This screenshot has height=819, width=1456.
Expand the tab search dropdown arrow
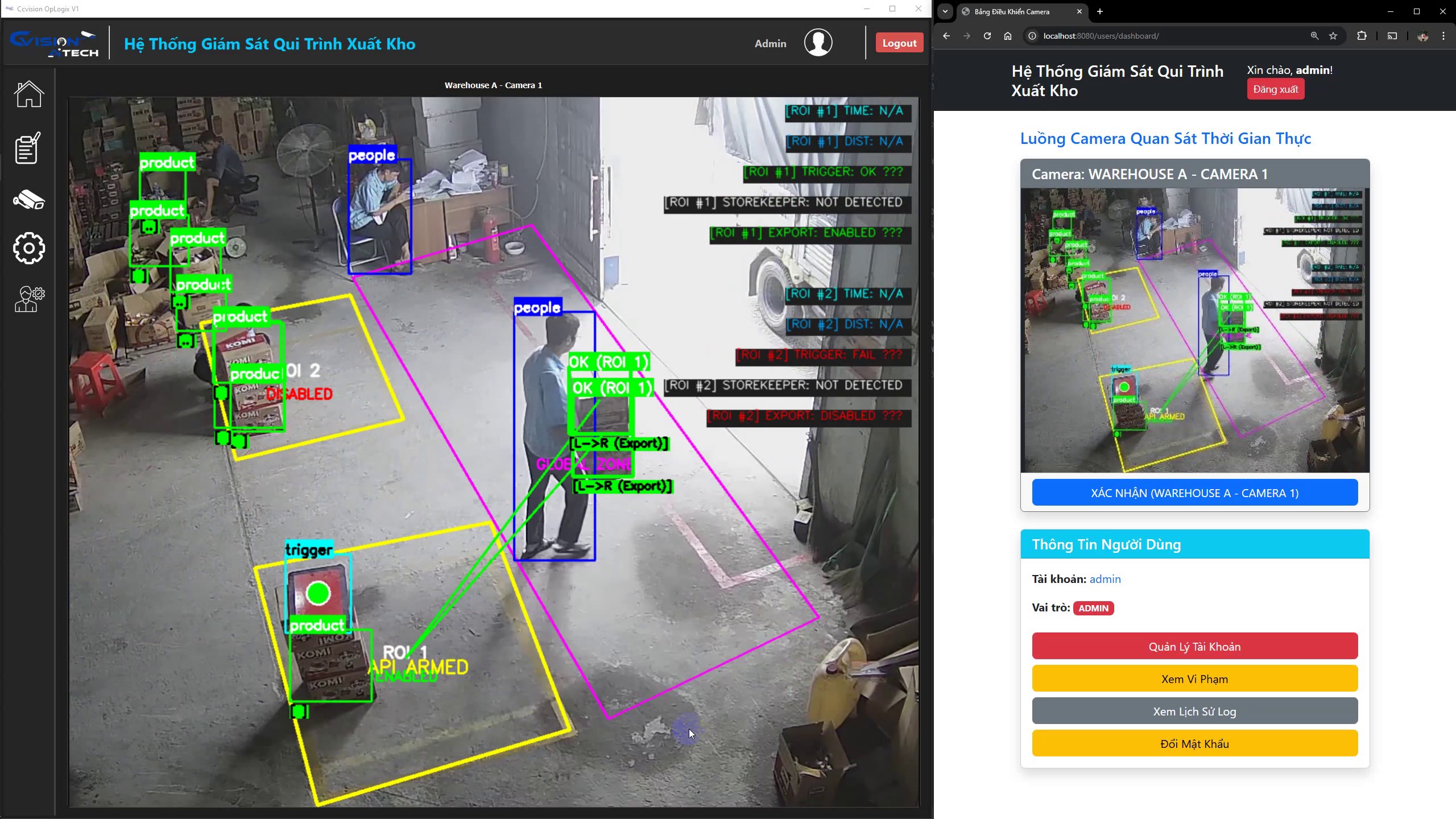[945, 11]
